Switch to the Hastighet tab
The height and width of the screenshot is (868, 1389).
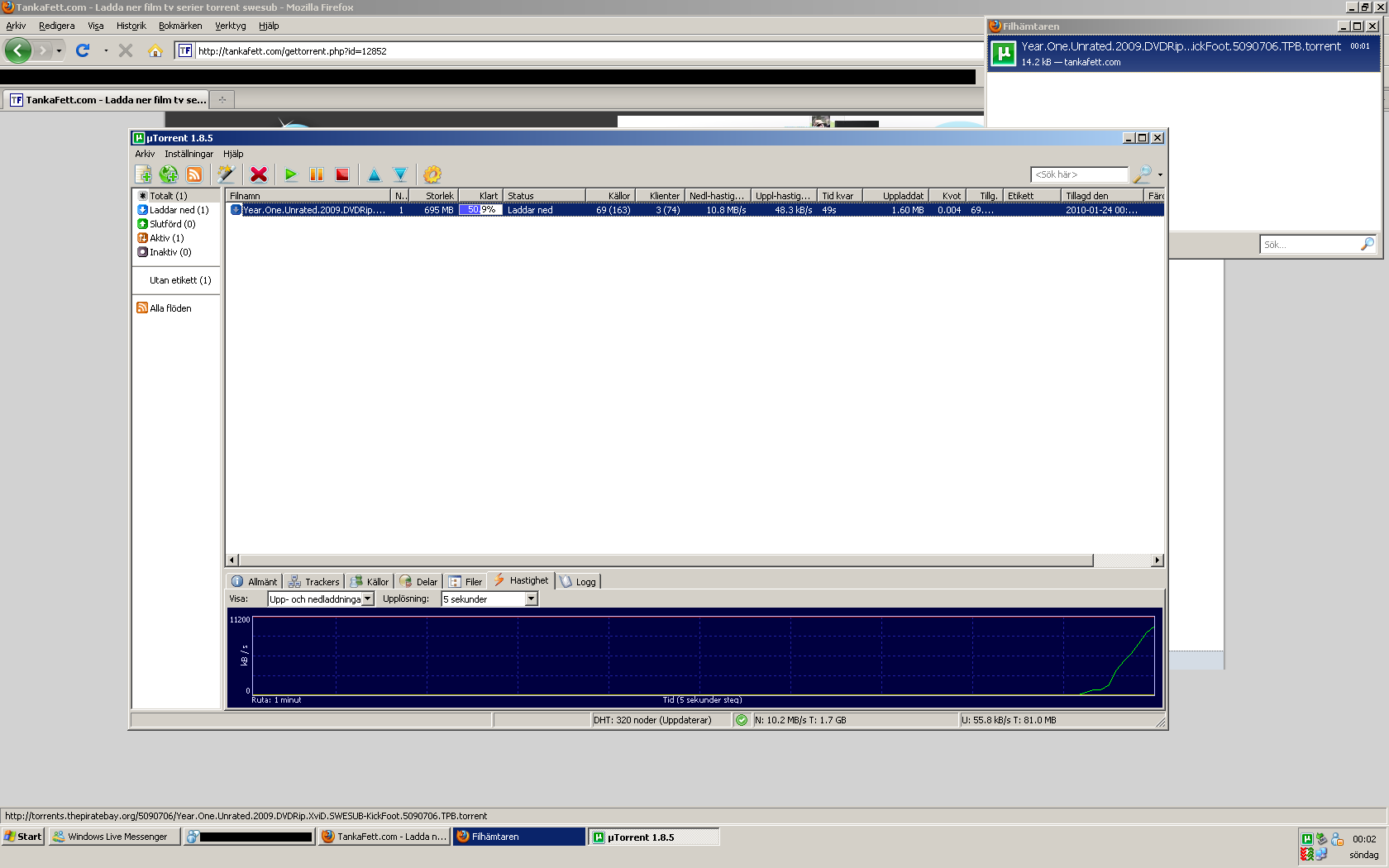pyautogui.click(x=521, y=580)
